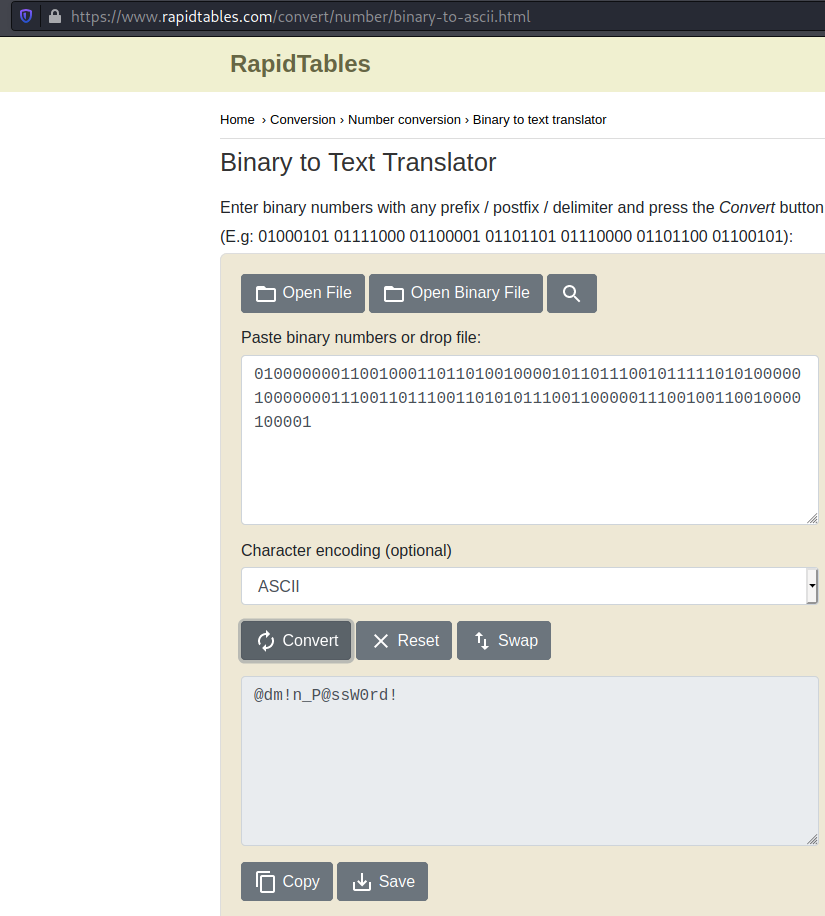Viewport: 825px width, 916px height.
Task: Click inside the binary numbers input box
Action: point(528,470)
